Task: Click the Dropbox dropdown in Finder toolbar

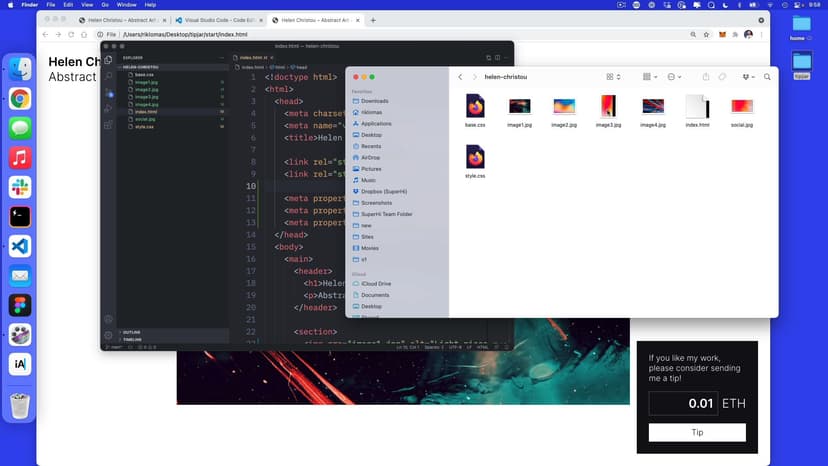Action: pyautogui.click(x=748, y=77)
